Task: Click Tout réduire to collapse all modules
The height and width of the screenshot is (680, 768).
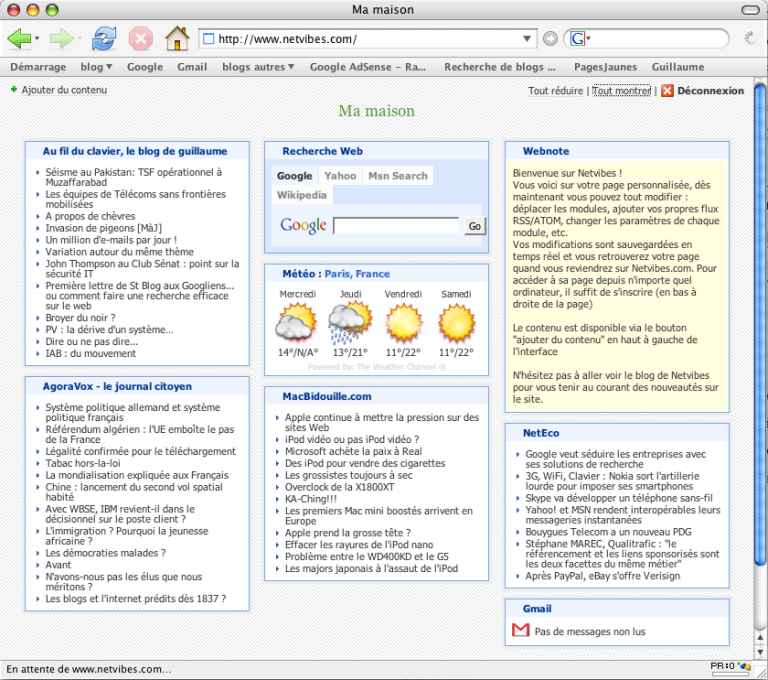Action: pos(555,91)
